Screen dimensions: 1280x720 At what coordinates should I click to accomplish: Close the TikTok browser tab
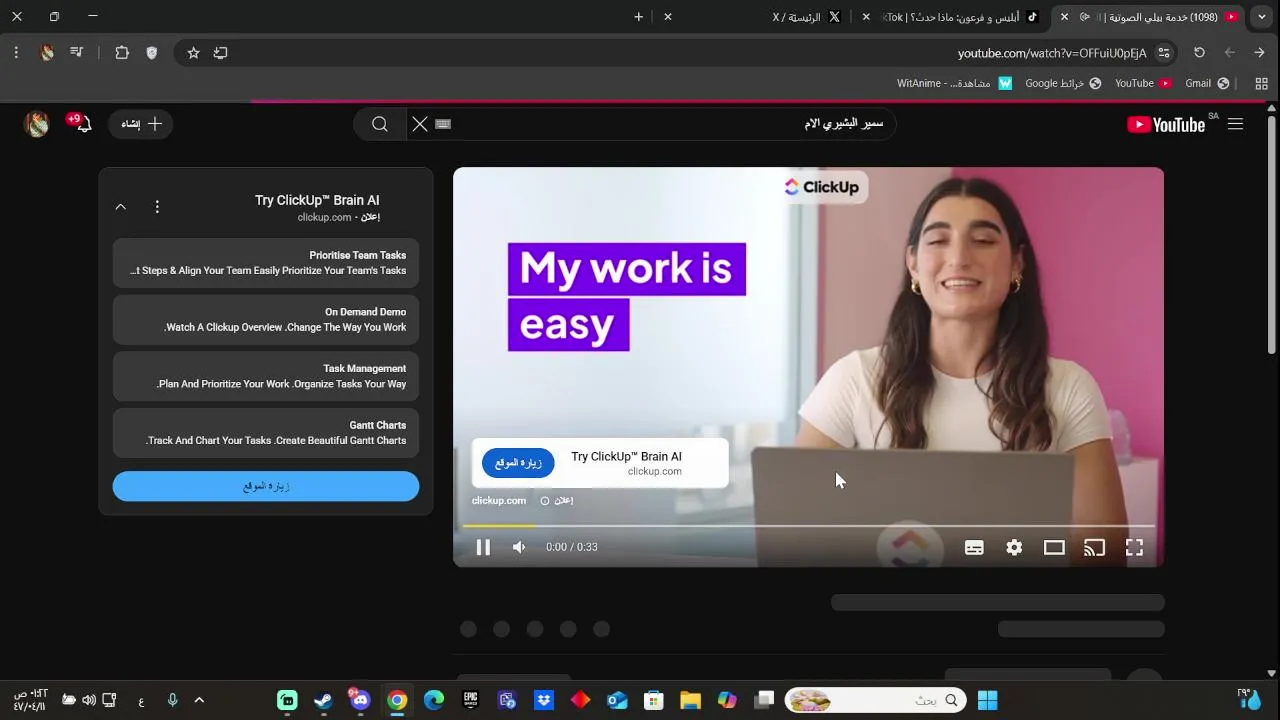[866, 17]
